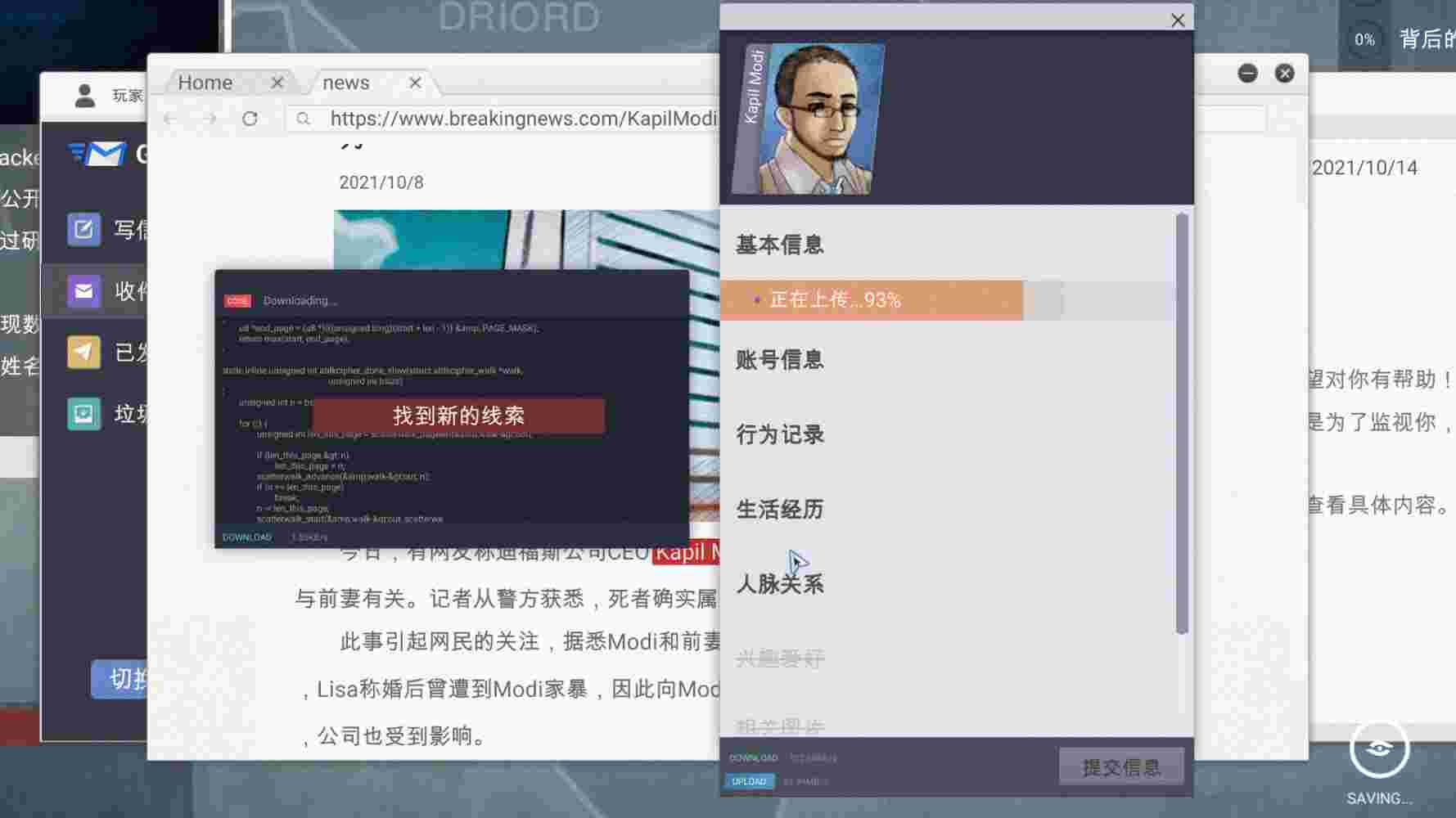
Task: Close the Home browser tab
Action: click(x=277, y=83)
